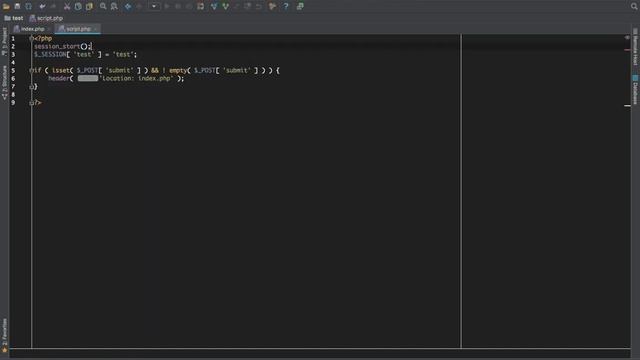Image resolution: width=640 pixels, height=360 pixels.
Task: Click the VCS Commit Changes icon
Action: [x=225, y=6]
